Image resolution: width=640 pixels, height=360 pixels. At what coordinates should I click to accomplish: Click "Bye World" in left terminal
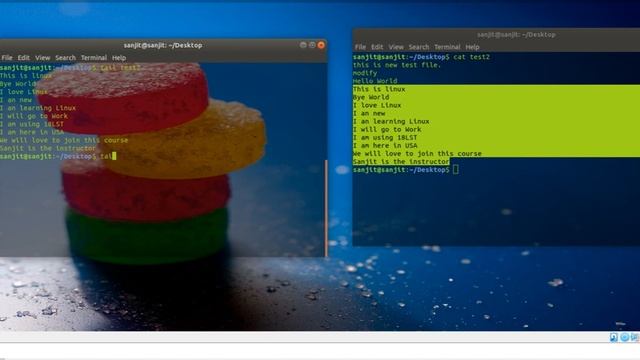[18, 84]
